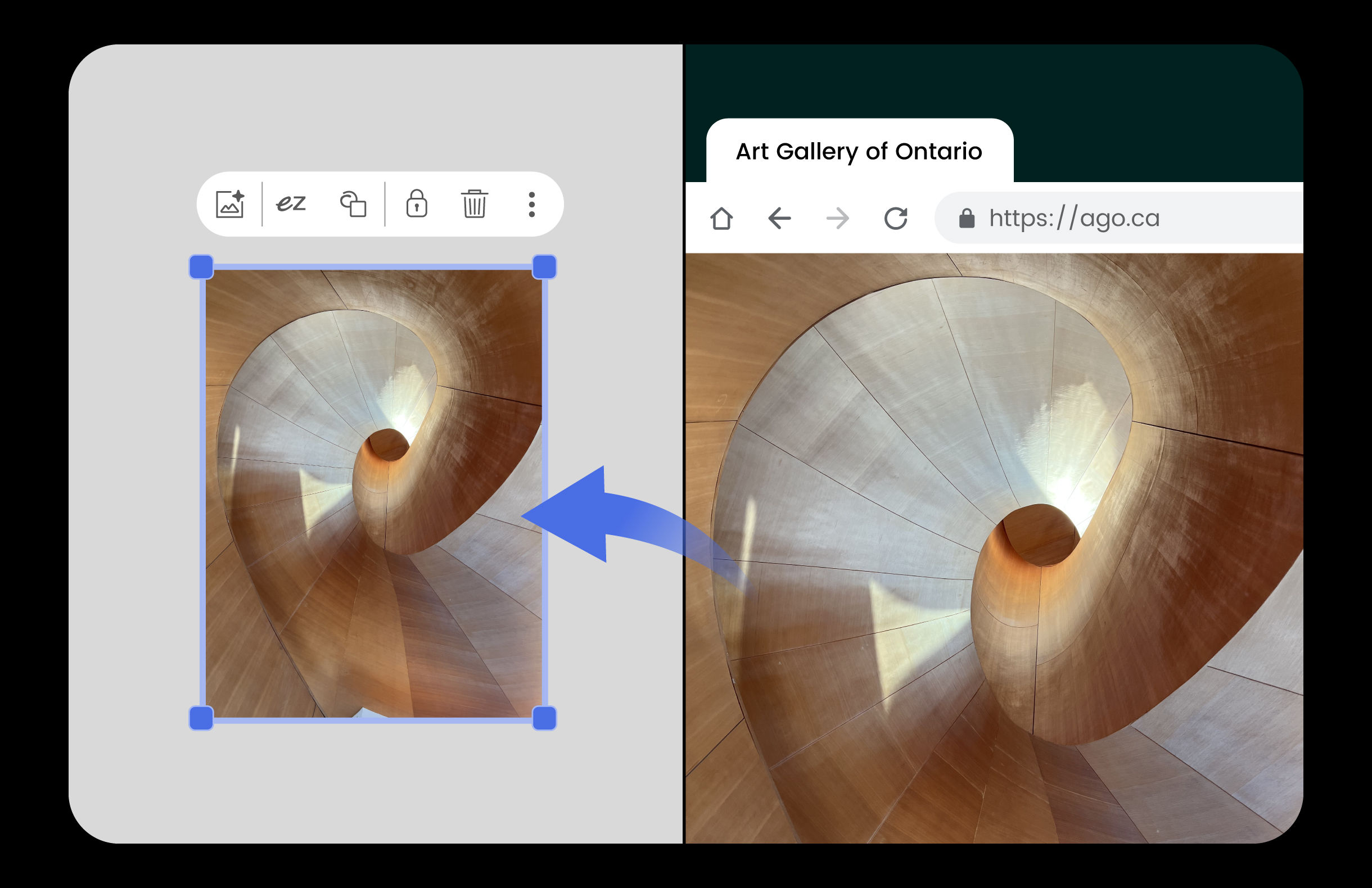
Task: Click the browser forward arrow
Action: click(x=837, y=219)
